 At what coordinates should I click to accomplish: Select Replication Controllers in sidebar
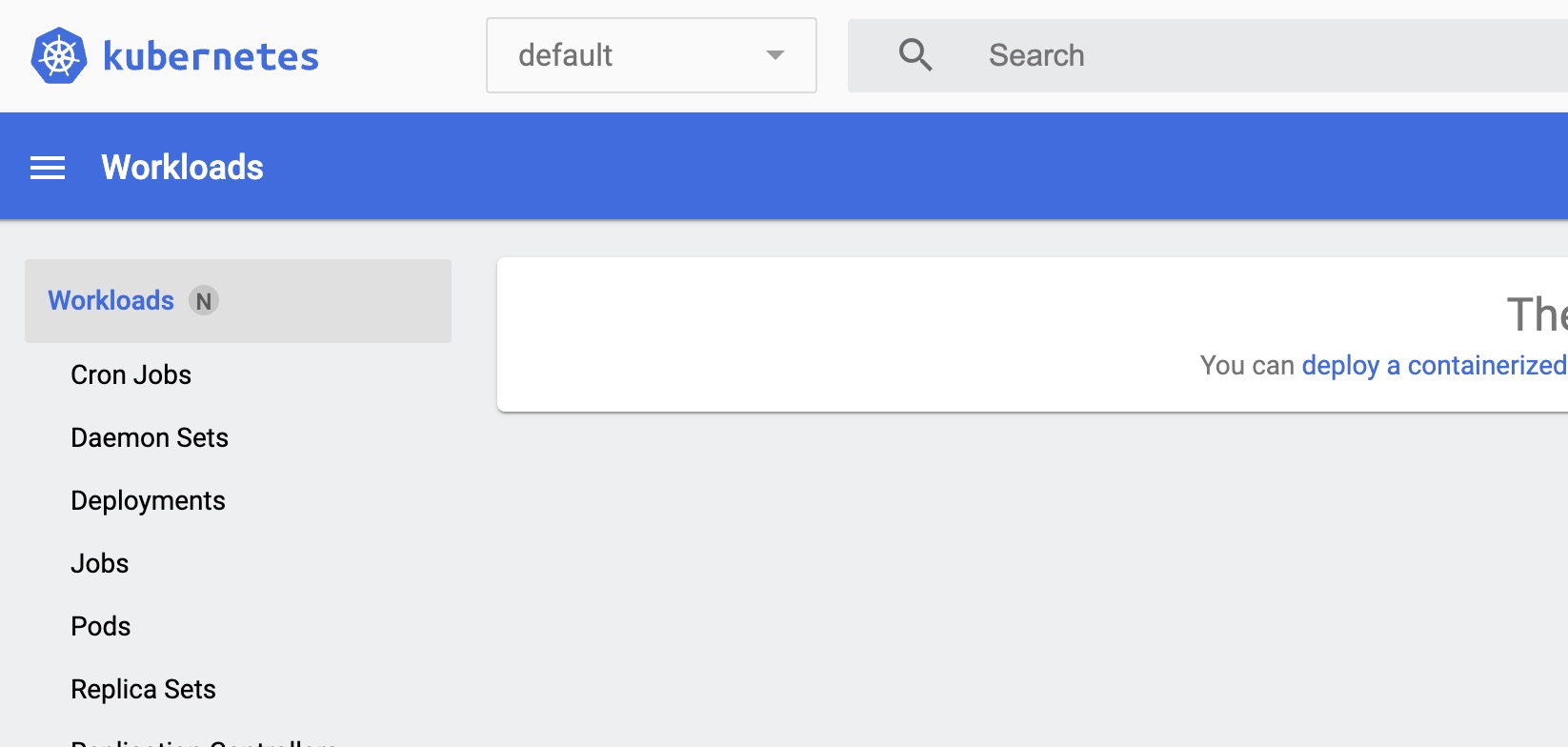point(204,741)
